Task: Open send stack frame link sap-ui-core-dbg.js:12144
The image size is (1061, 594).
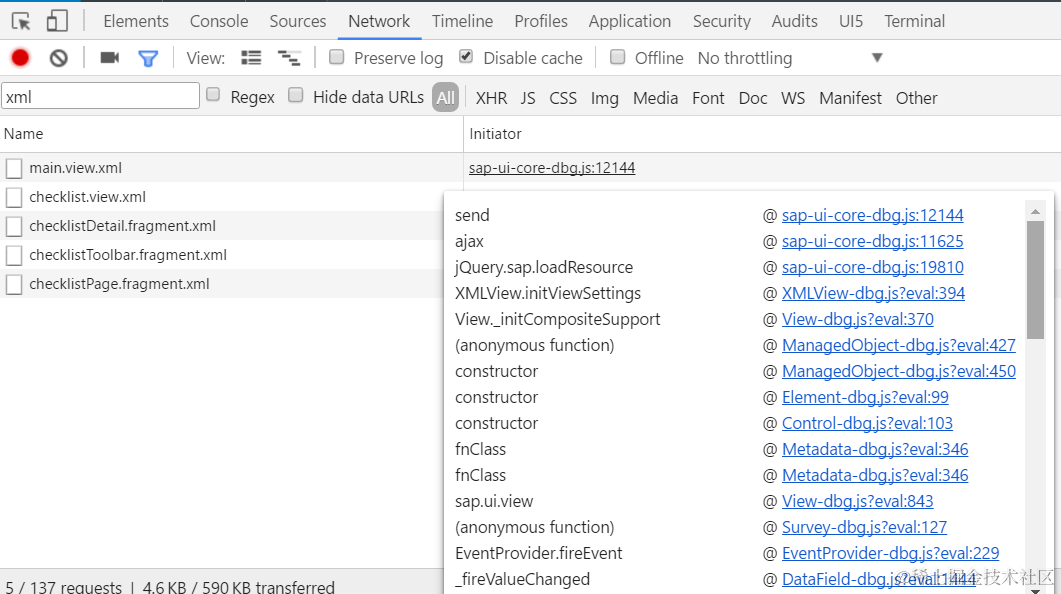Action: coord(872,215)
